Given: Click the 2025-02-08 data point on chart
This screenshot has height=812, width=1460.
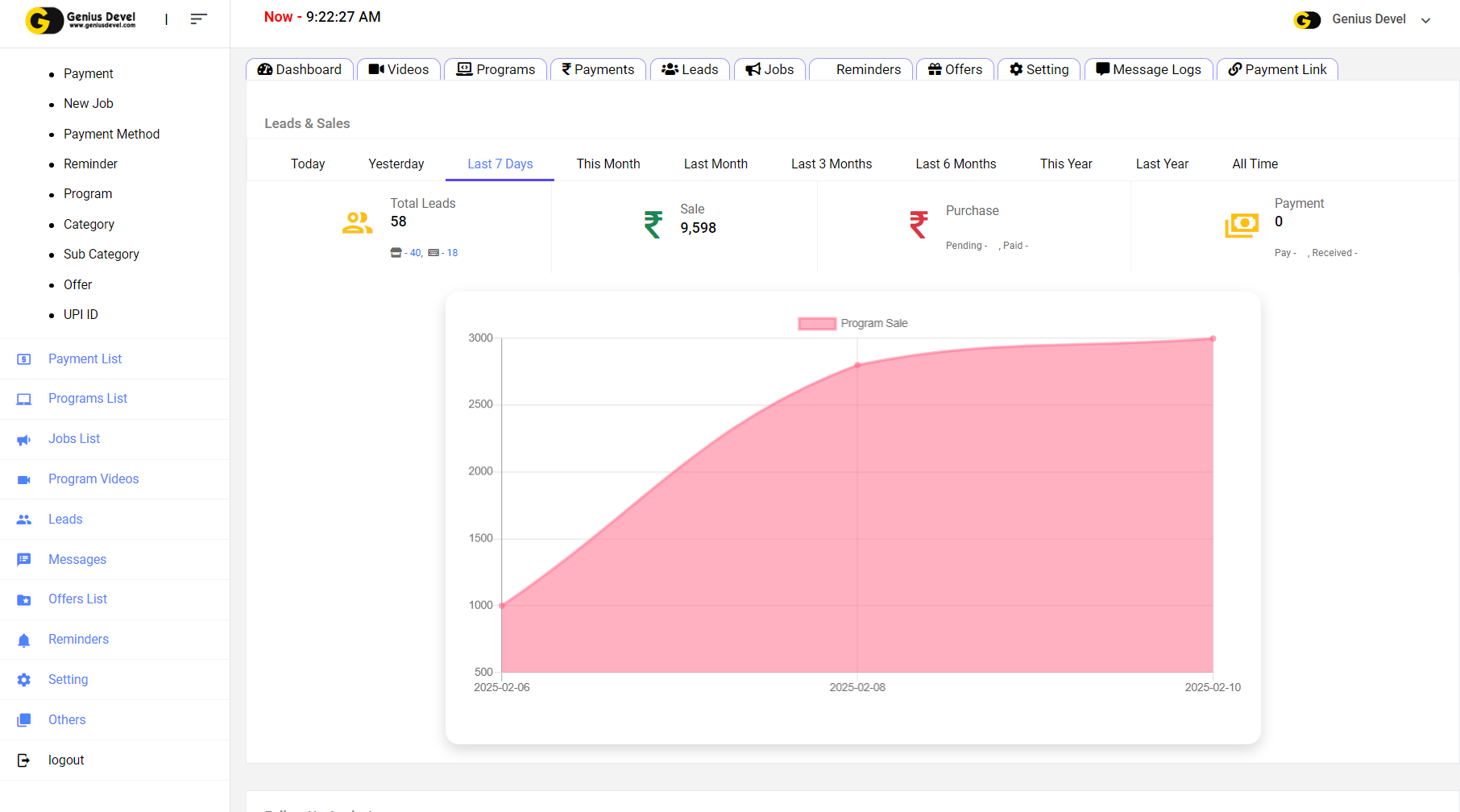Looking at the screenshot, I should click(x=857, y=366).
